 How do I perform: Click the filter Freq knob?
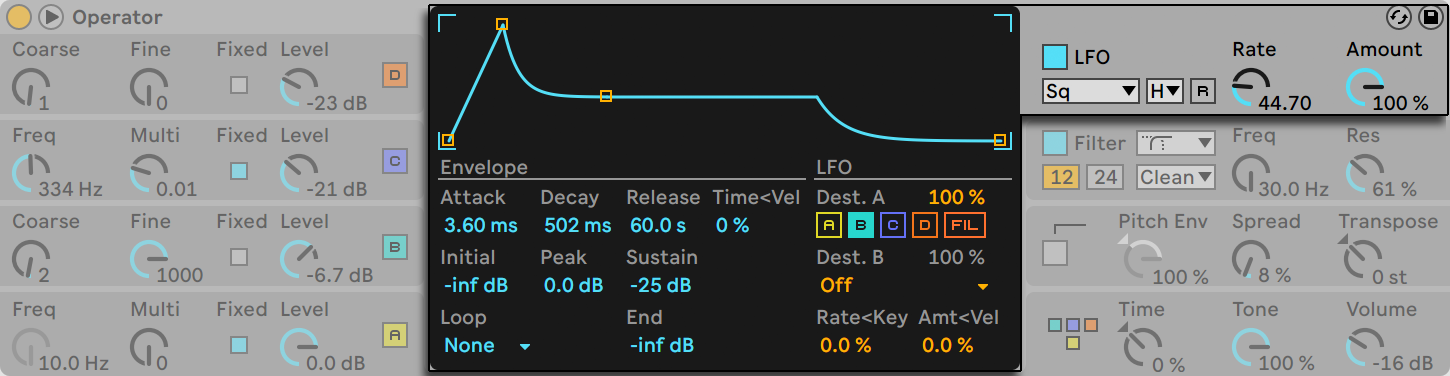pyautogui.click(x=1250, y=174)
